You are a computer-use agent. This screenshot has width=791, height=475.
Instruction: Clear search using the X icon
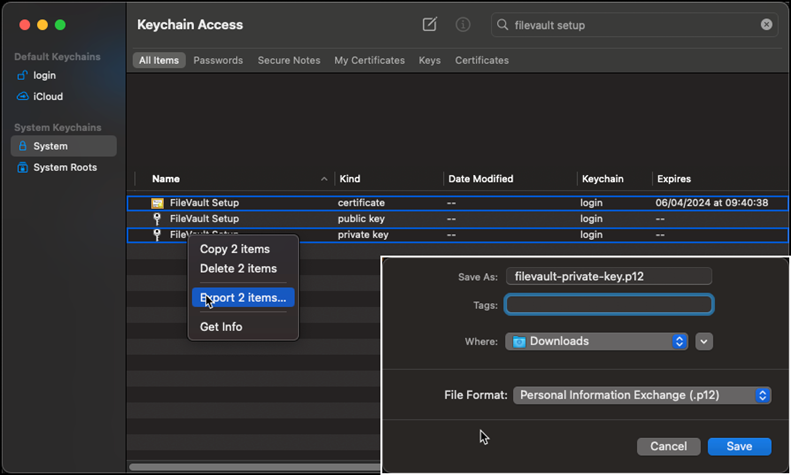pyautogui.click(x=767, y=25)
